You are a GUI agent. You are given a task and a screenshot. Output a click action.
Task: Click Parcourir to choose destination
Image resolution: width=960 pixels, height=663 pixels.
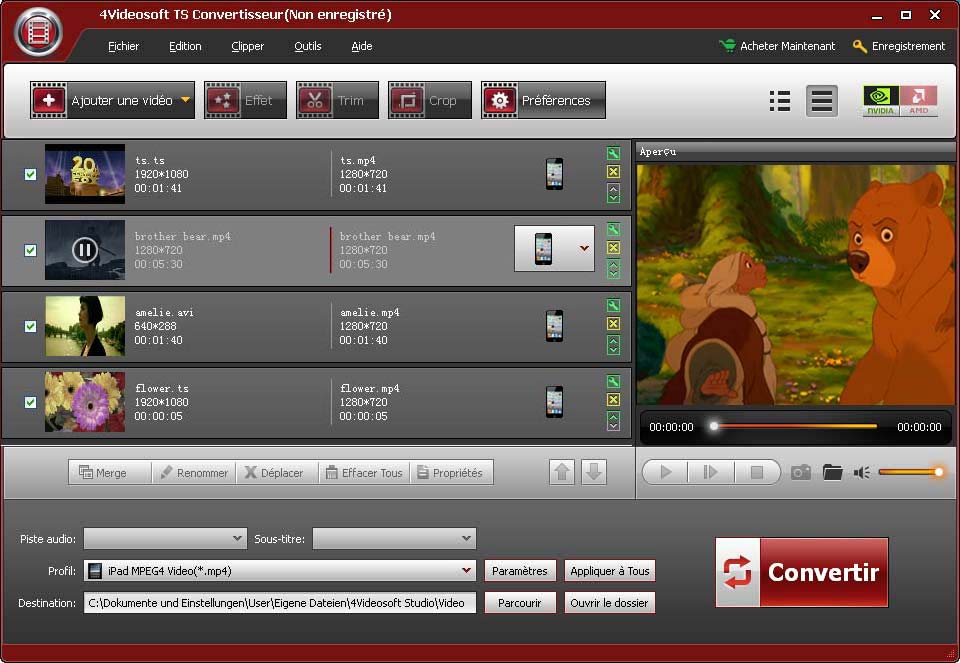coord(520,602)
